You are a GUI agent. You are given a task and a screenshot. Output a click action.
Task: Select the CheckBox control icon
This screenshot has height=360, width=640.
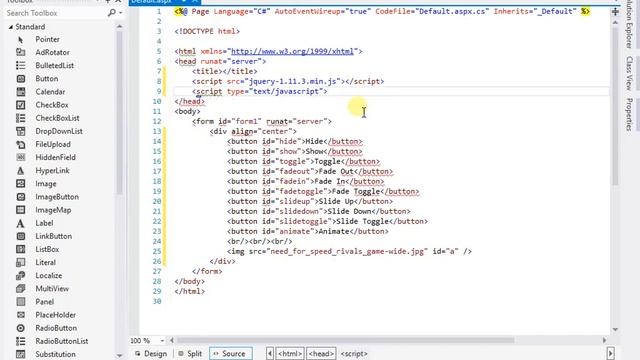pos(20,105)
